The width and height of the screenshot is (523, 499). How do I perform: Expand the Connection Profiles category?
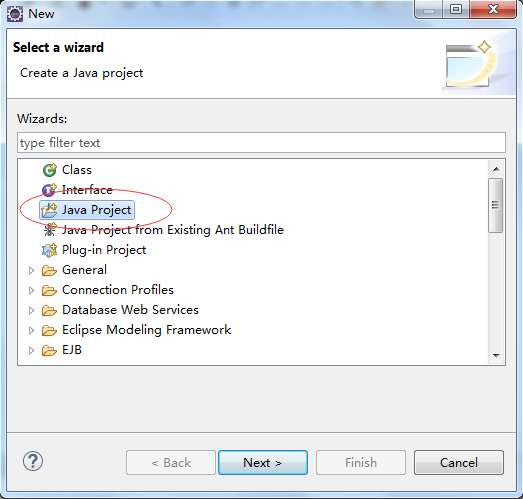coord(31,290)
